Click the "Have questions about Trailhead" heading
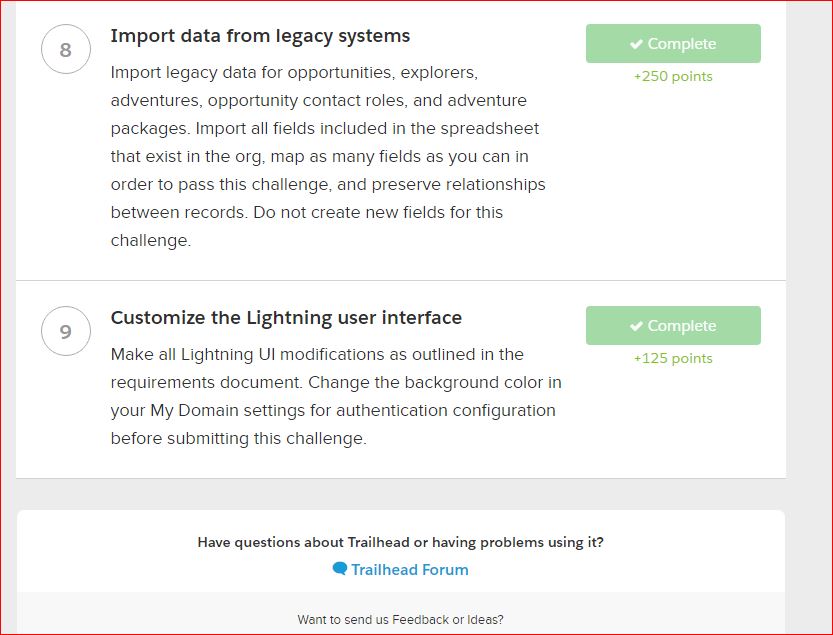833x635 pixels. (400, 542)
